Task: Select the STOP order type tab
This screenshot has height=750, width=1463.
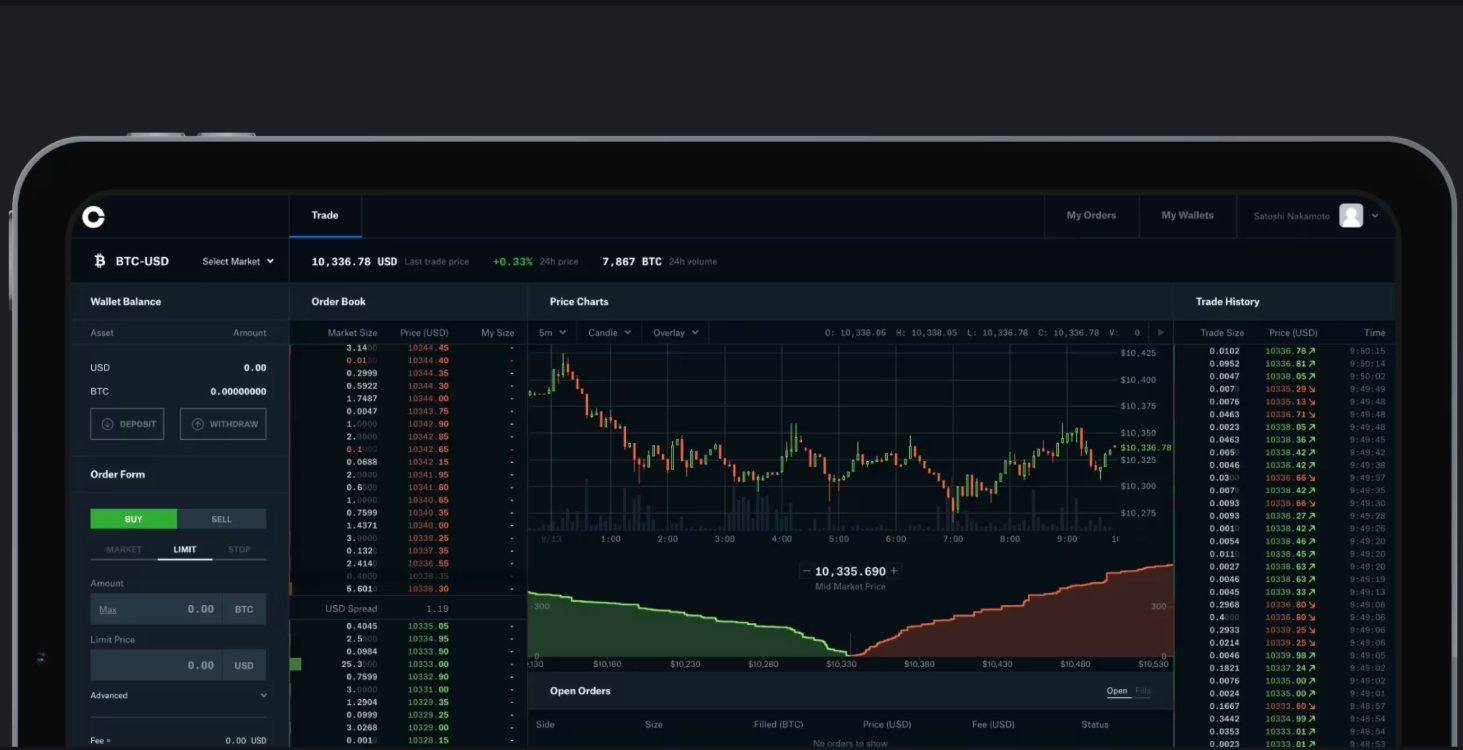Action: coord(239,549)
